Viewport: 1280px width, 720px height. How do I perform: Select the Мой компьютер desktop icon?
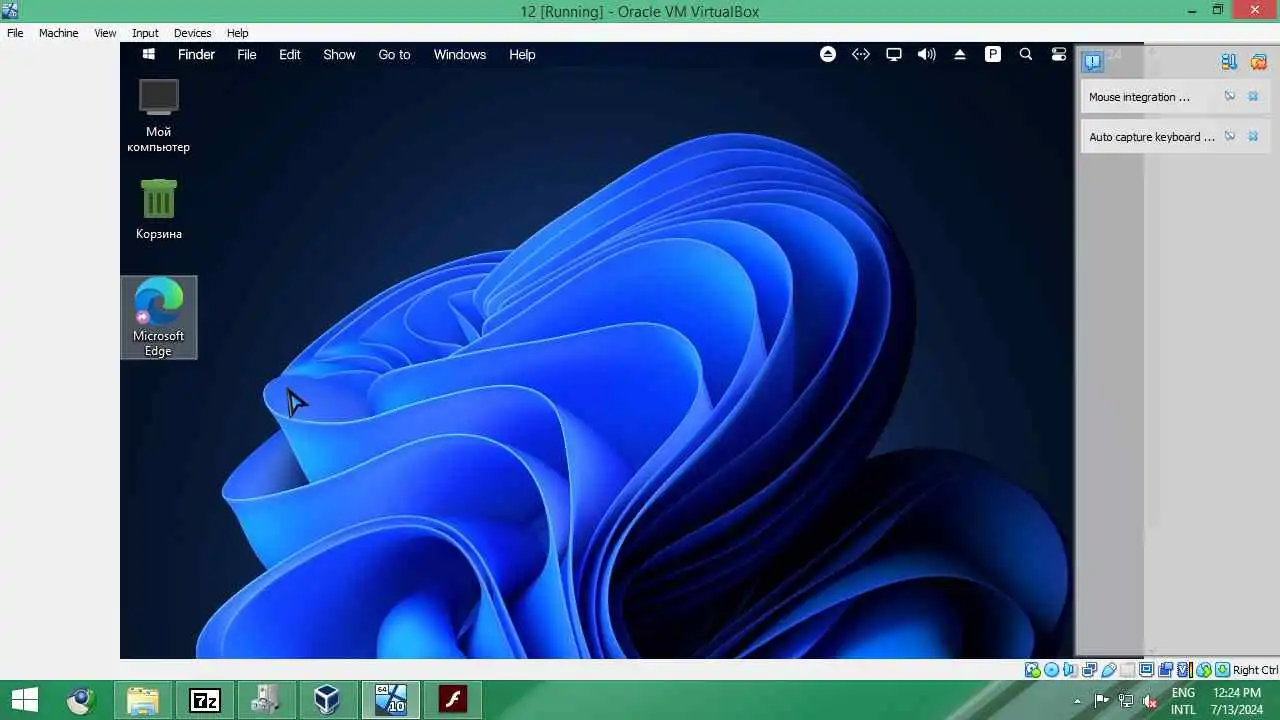click(x=158, y=116)
